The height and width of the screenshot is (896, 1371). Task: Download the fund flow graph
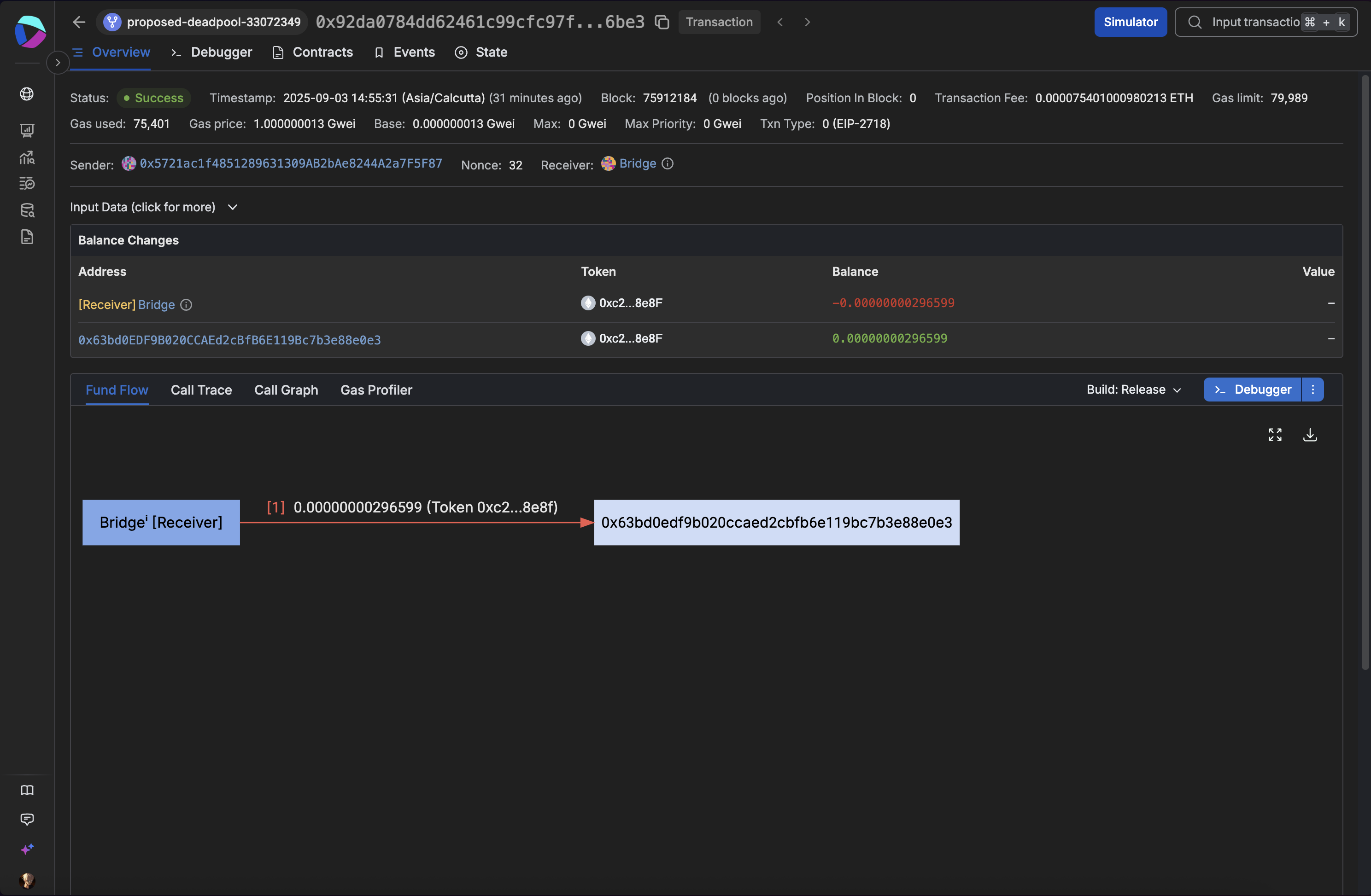click(1310, 435)
